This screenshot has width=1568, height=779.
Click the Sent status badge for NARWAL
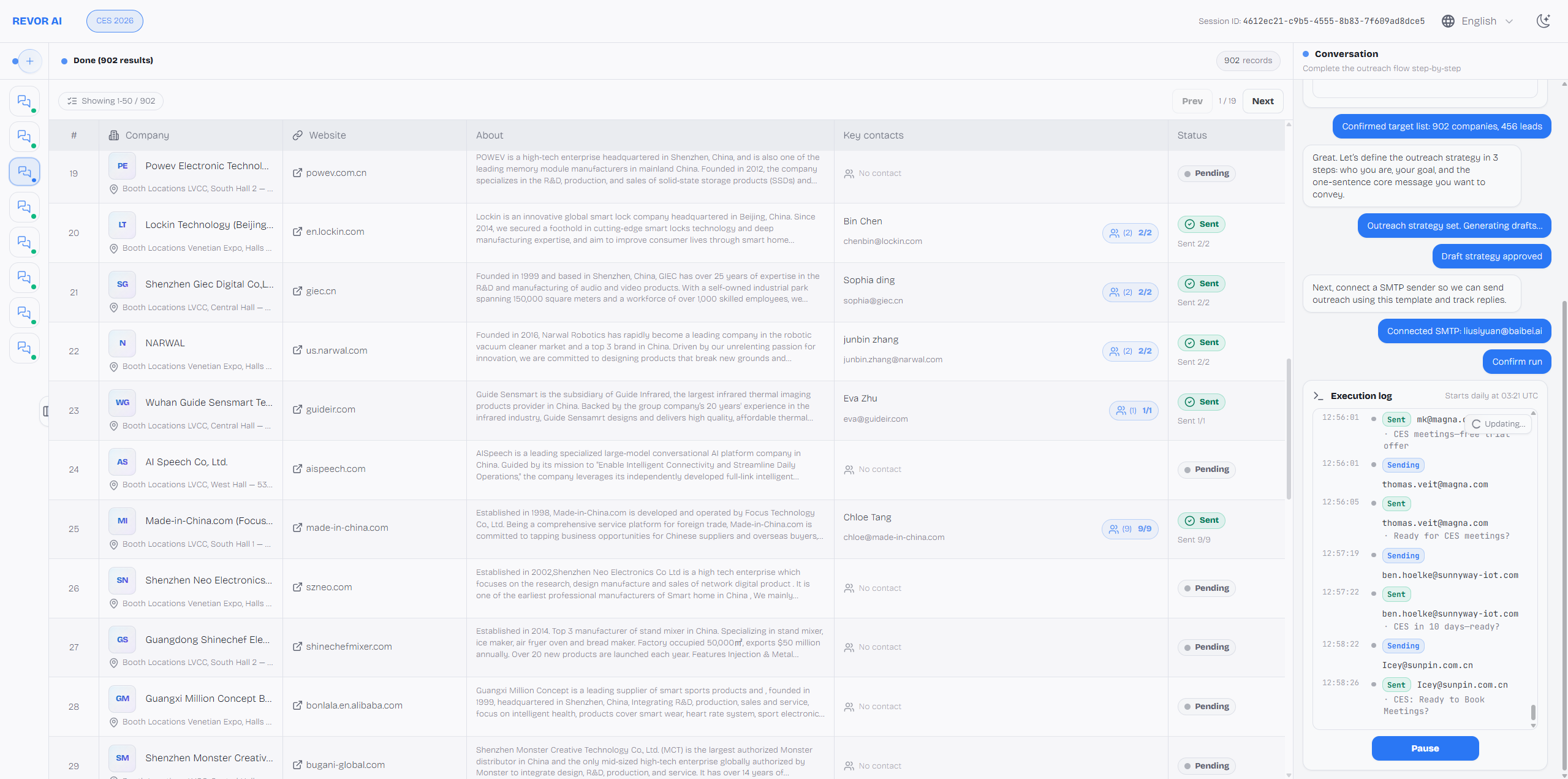[1201, 343]
